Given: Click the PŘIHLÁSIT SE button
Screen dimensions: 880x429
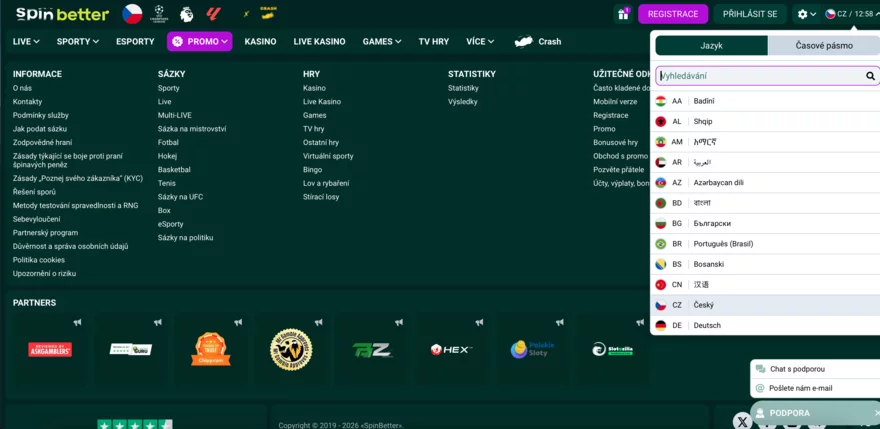Looking at the screenshot, I should coord(750,14).
